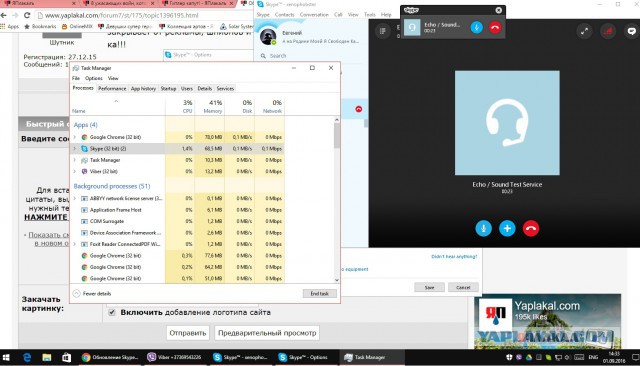Sort processes by Name column

tap(118, 106)
